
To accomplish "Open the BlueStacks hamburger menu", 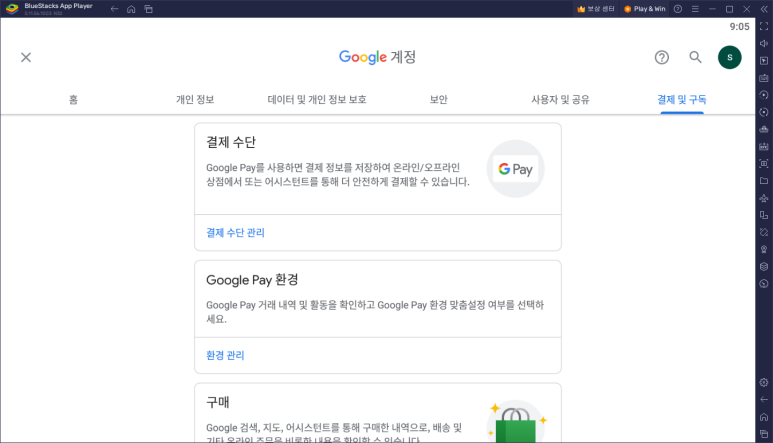I will click(695, 9).
